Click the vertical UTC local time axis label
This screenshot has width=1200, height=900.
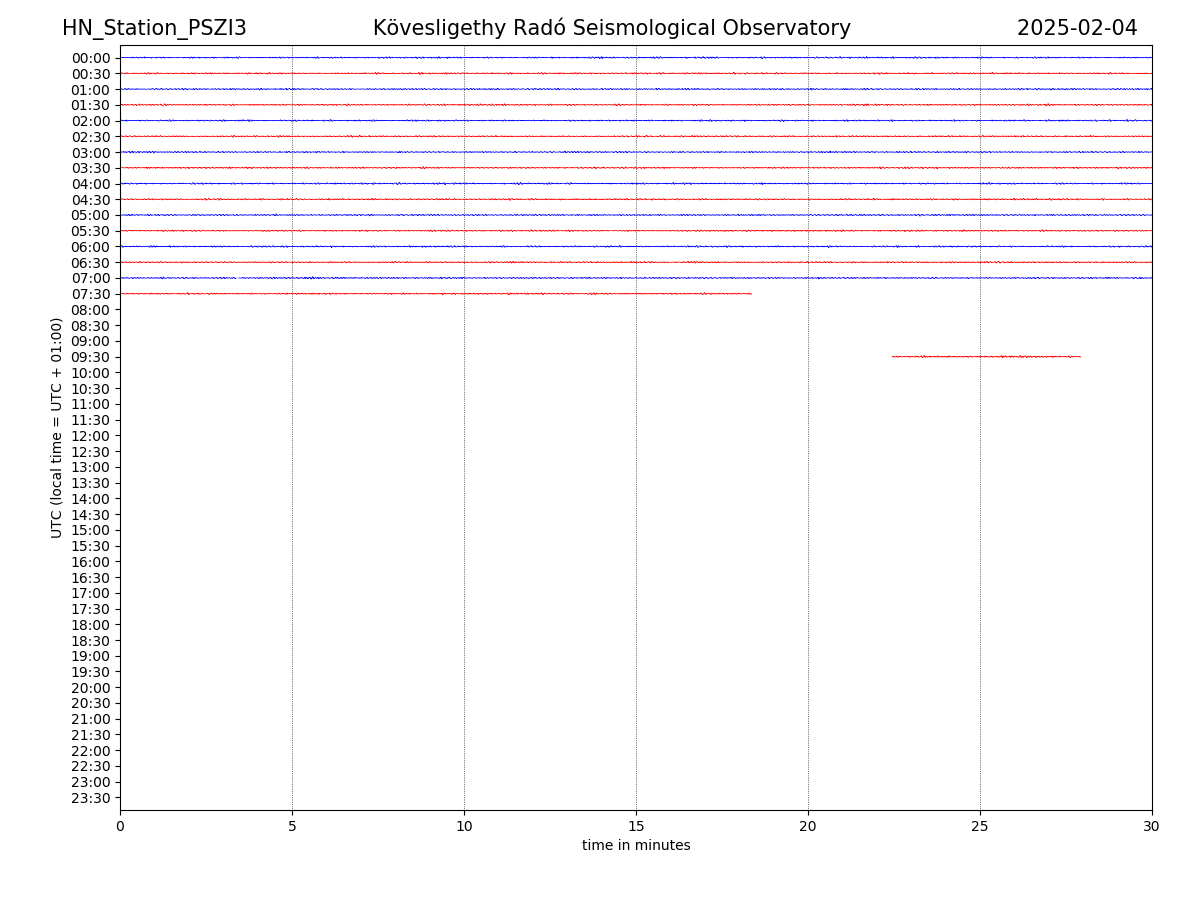click(57, 428)
